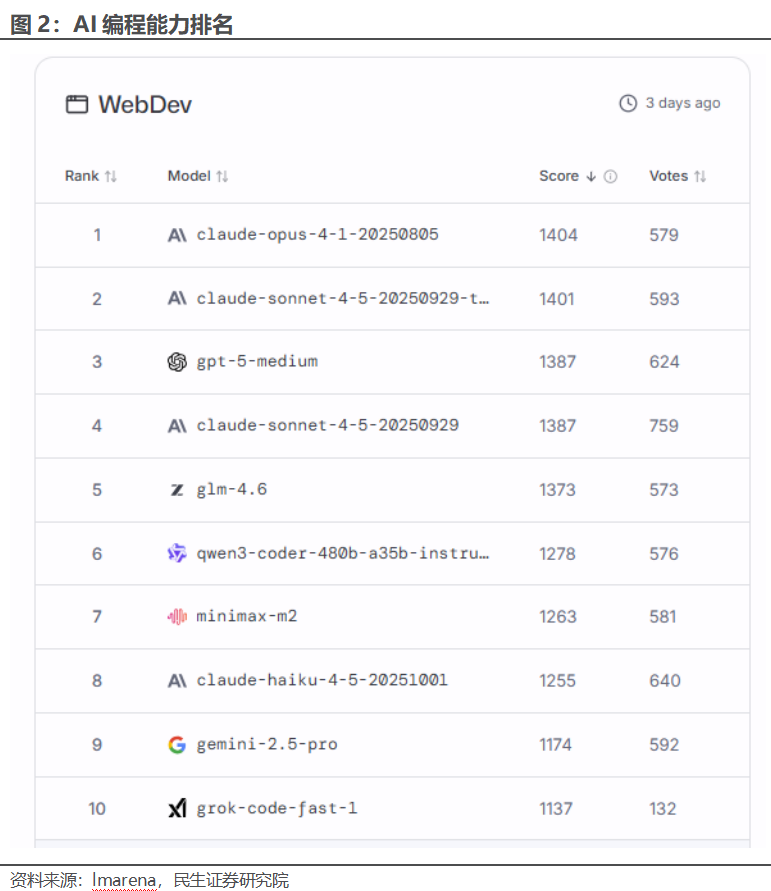Open model glm-4.6

(x=232, y=490)
